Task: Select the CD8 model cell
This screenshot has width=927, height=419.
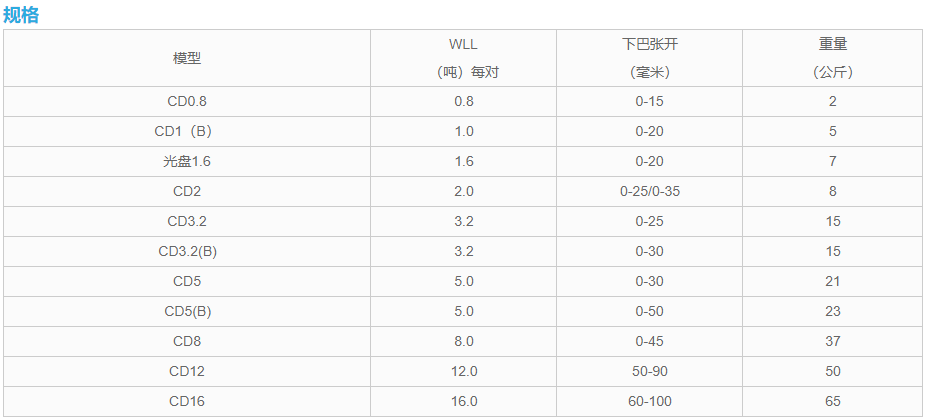Action: point(187,341)
